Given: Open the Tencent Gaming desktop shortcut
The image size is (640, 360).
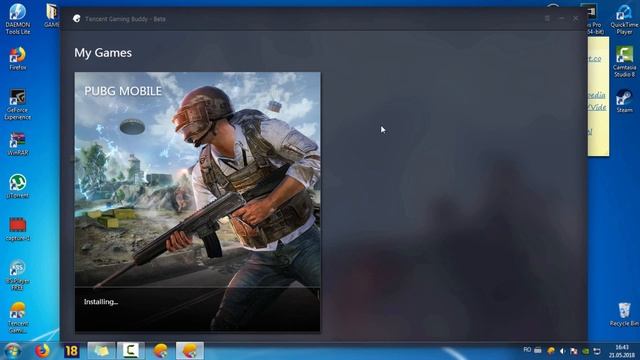Looking at the screenshot, I should coord(18,318).
